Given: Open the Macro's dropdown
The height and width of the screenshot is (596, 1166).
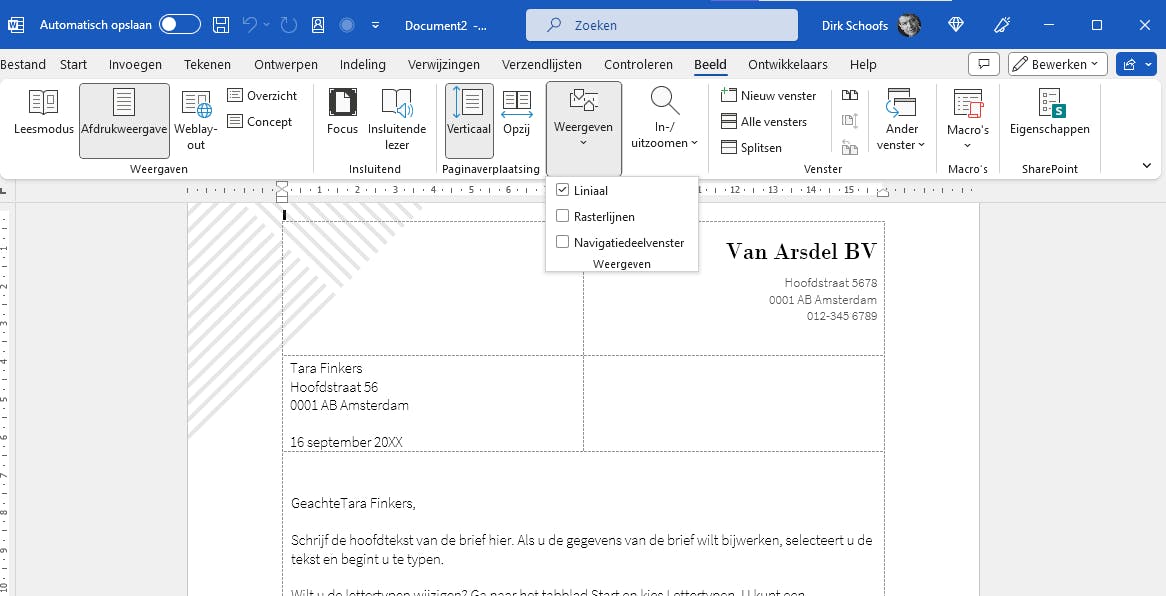Looking at the screenshot, I should click(x=967, y=118).
